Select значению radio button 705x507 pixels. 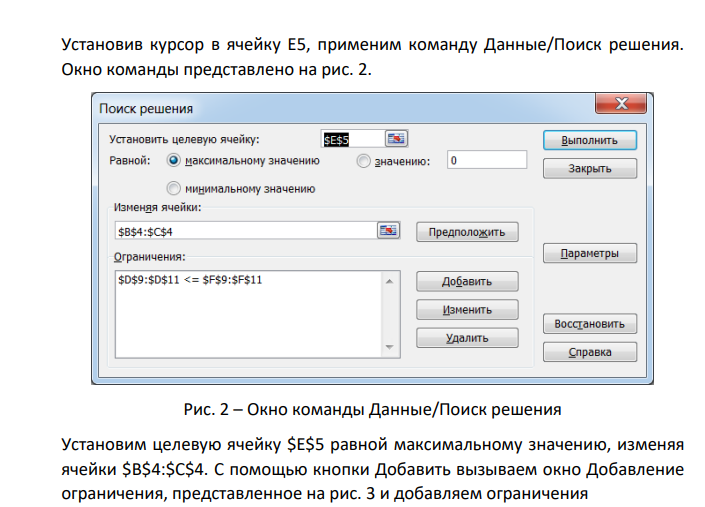(363, 161)
